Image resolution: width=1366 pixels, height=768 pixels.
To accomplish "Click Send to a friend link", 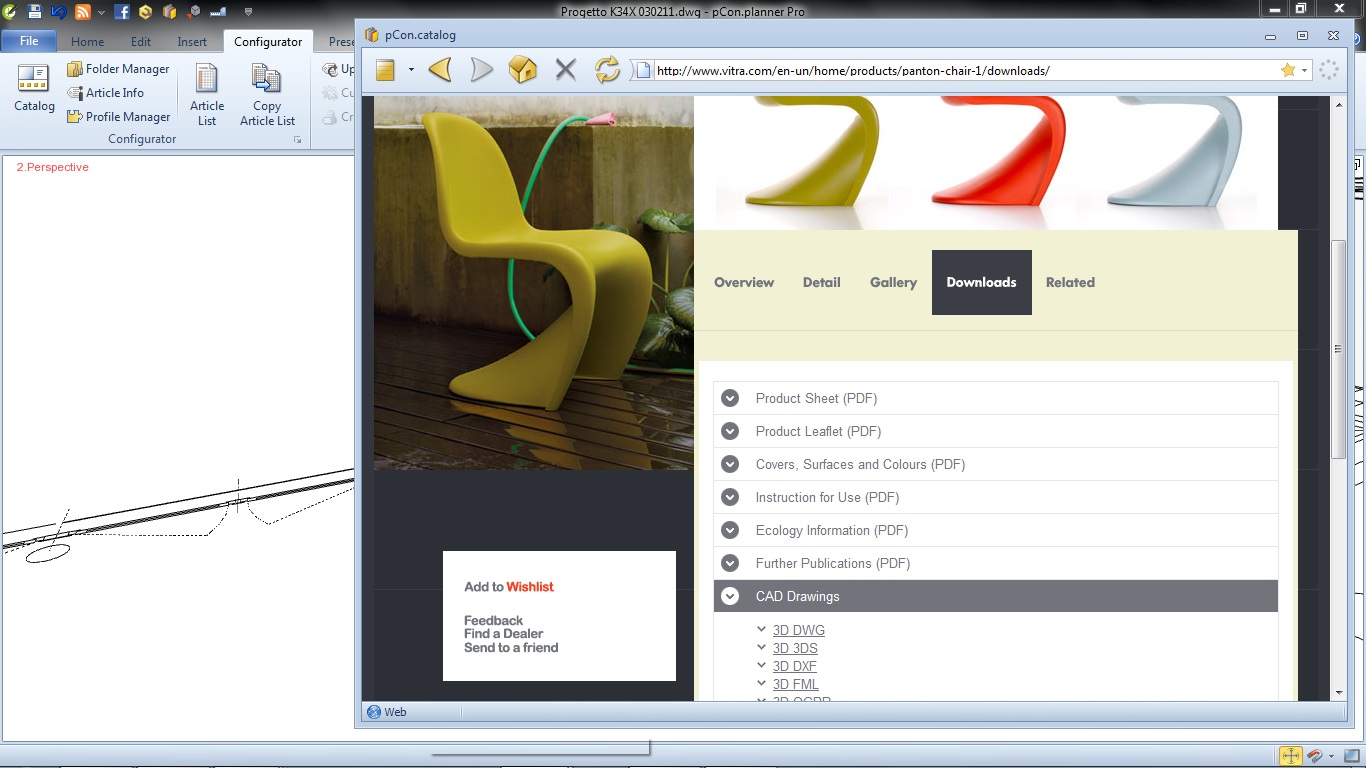I will pos(511,648).
